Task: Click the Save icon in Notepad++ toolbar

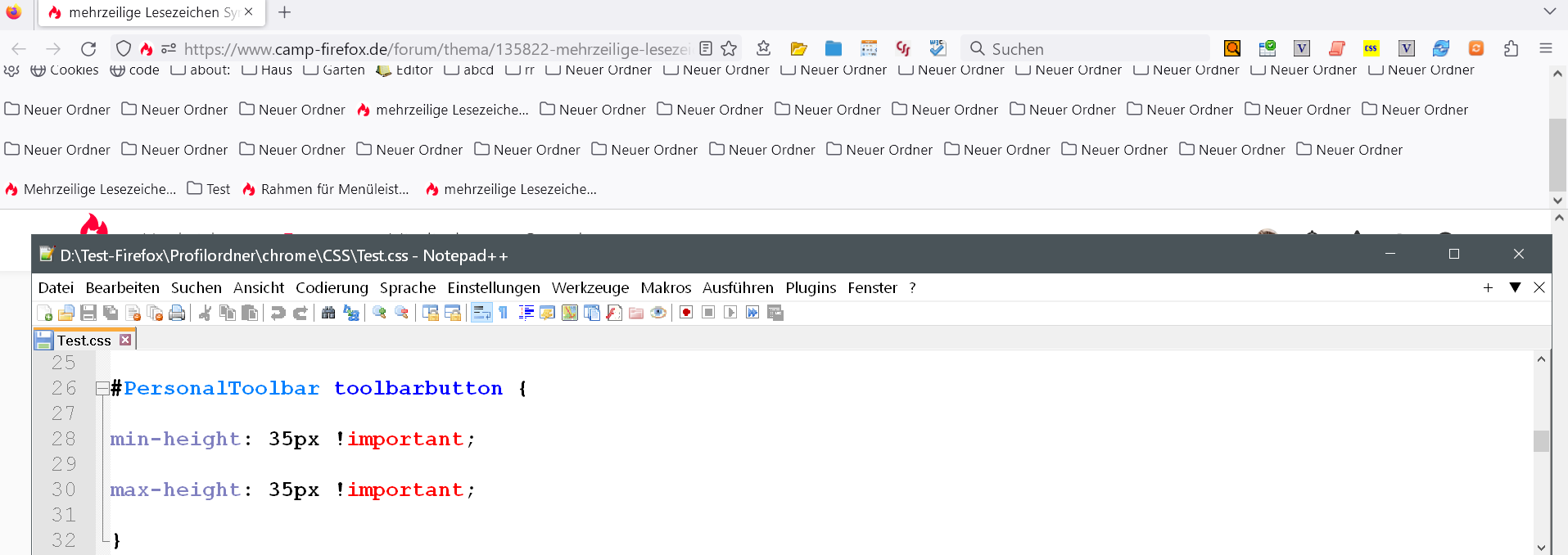Action: click(x=88, y=313)
